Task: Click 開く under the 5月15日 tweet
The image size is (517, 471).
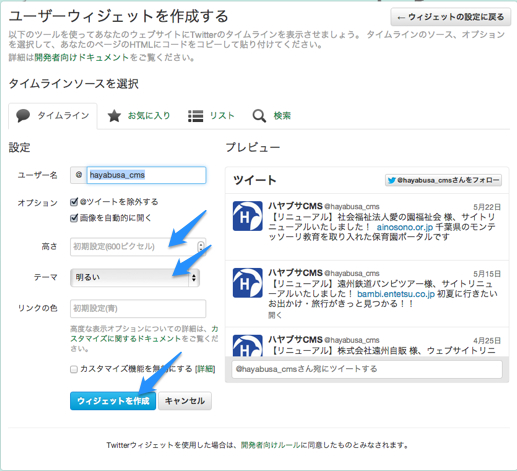Action: point(275,315)
